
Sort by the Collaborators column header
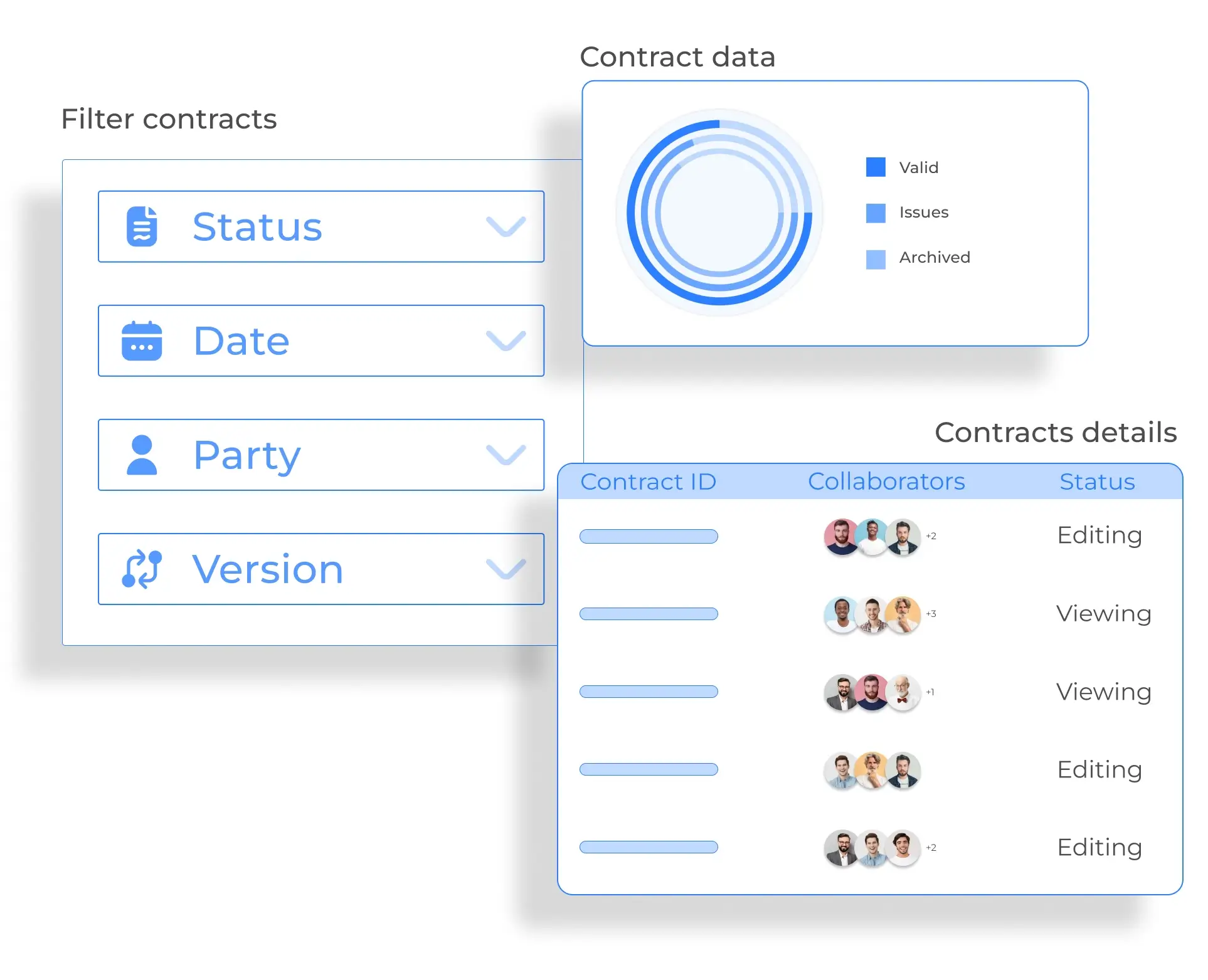(x=886, y=482)
